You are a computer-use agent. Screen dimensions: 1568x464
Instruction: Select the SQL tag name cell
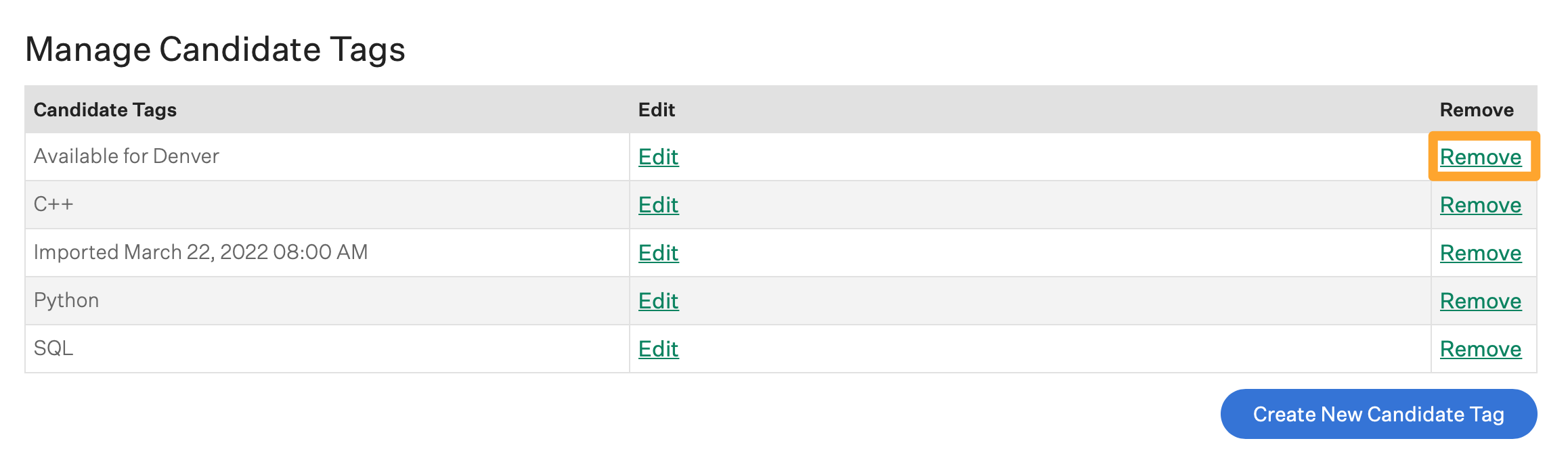[x=53, y=348]
